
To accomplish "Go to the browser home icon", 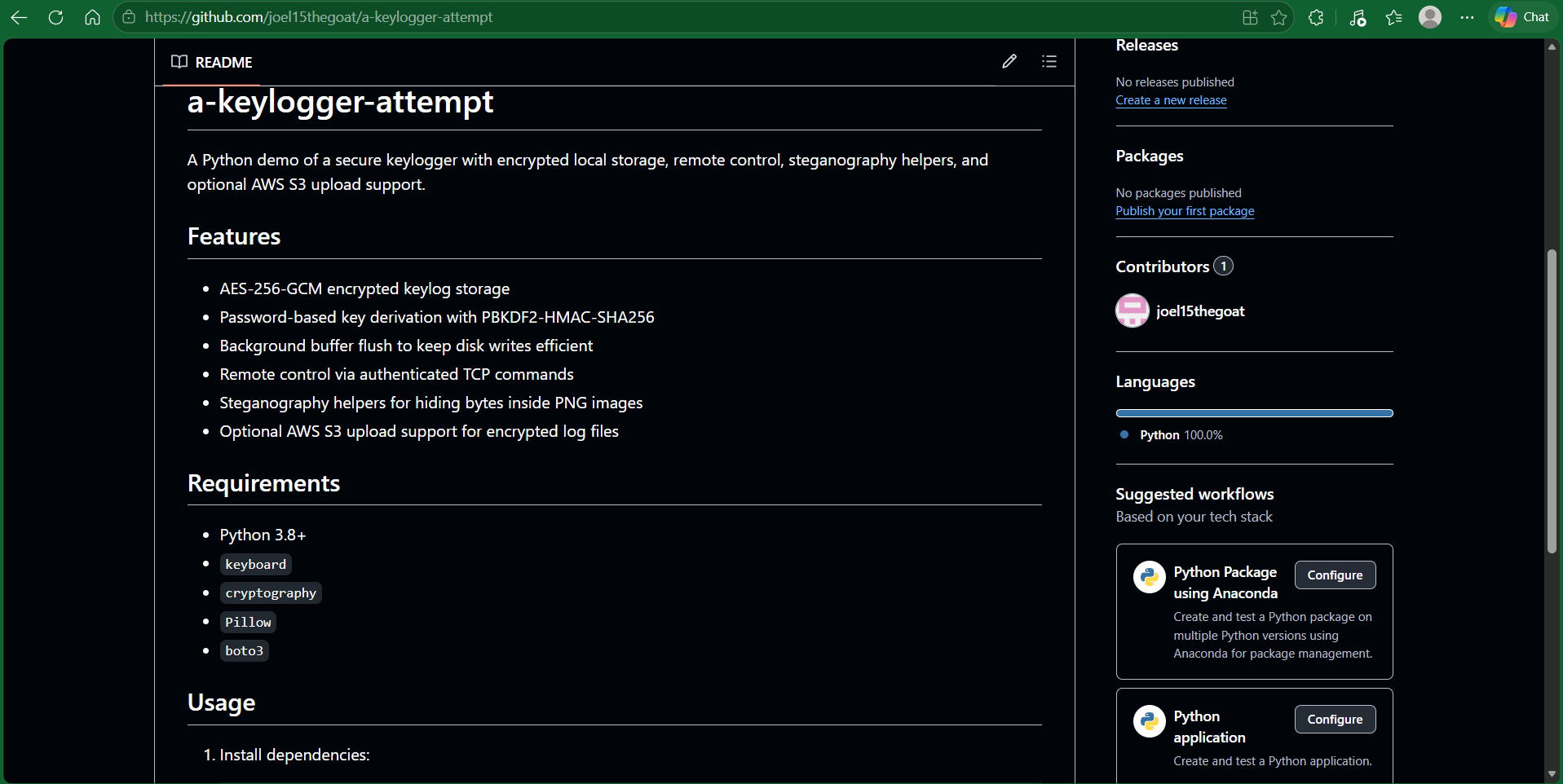I will pyautogui.click(x=93, y=17).
